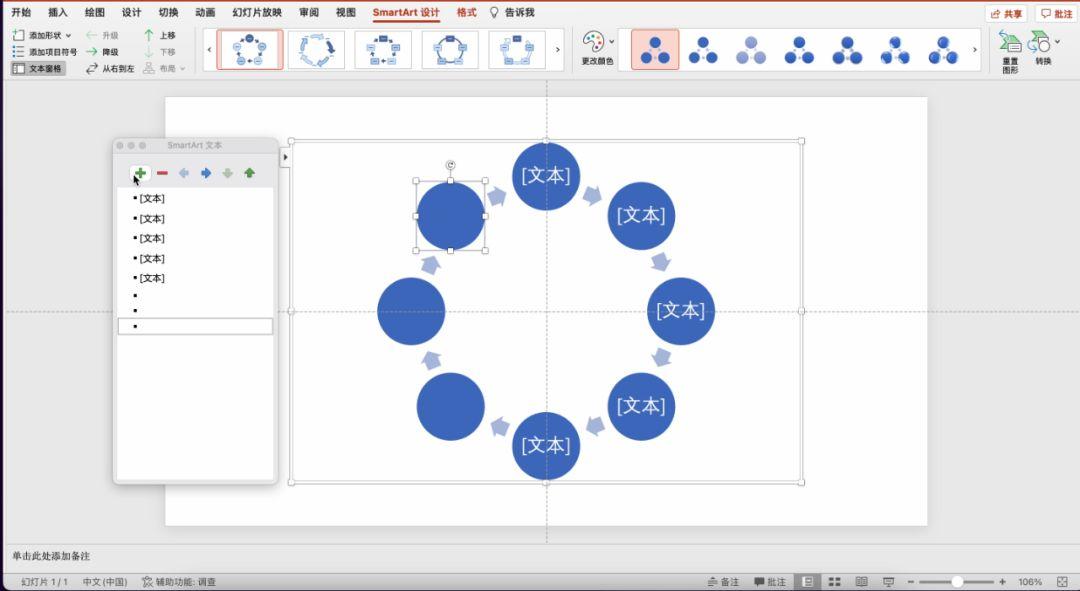Select the first highlighted SmartArt style

pos(655,50)
